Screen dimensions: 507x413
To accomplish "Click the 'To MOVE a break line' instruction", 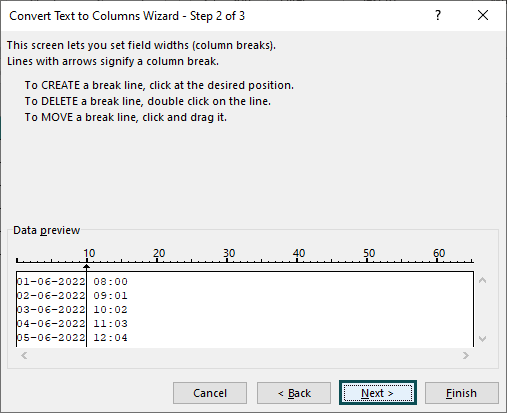I will [126, 117].
